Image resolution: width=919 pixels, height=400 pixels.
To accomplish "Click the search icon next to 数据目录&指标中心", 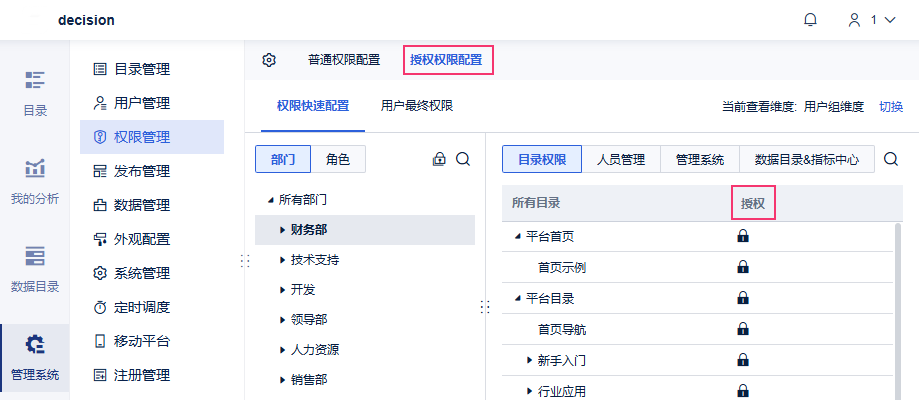I will coord(891,159).
